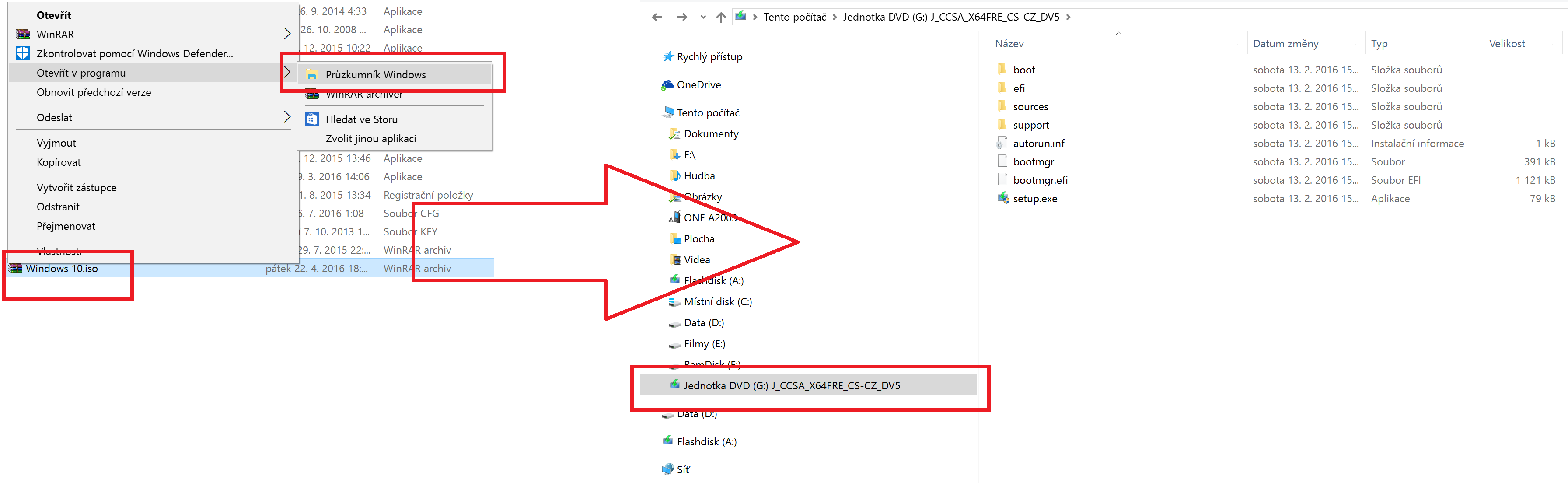Click the Windows Defender shield icon
This screenshot has height=483, width=1568.
(x=22, y=53)
